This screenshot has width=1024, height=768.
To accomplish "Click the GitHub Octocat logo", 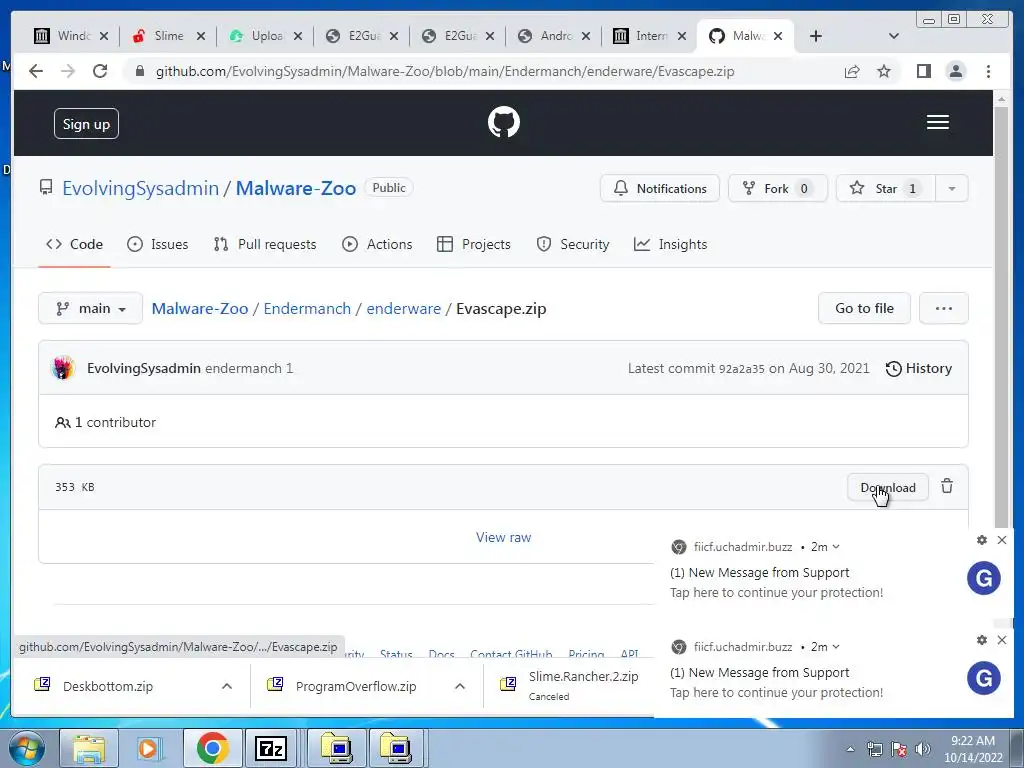I will click(504, 122).
